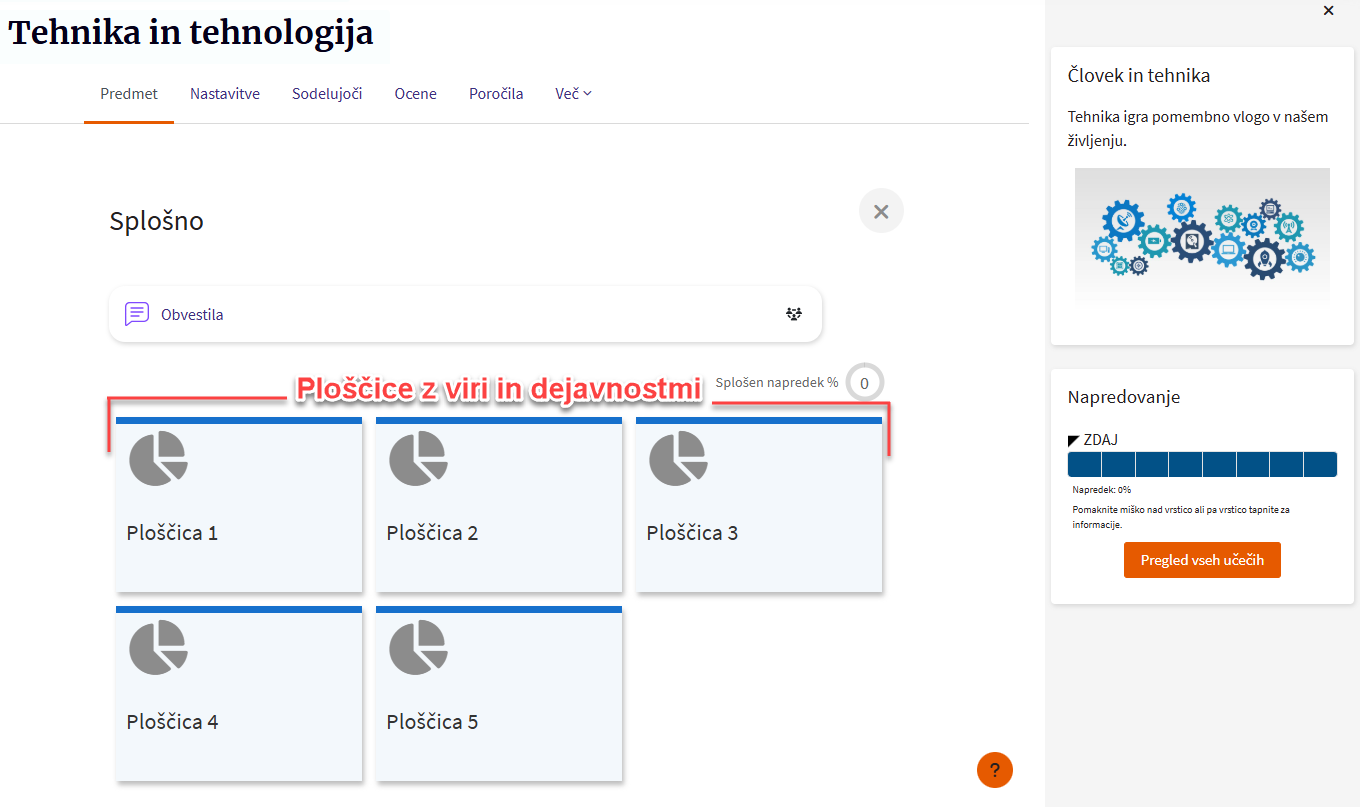Image resolution: width=1360 pixels, height=807 pixels.
Task: Open the Obvestila forum link
Action: coord(192,314)
